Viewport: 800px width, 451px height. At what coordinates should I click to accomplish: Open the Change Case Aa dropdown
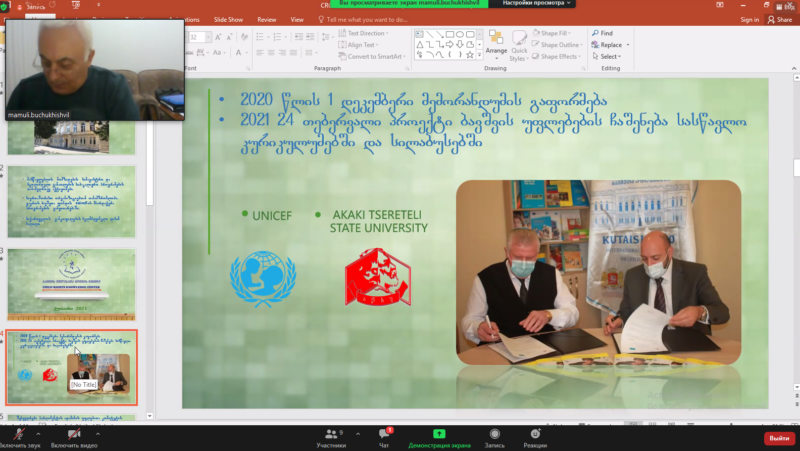click(219, 52)
